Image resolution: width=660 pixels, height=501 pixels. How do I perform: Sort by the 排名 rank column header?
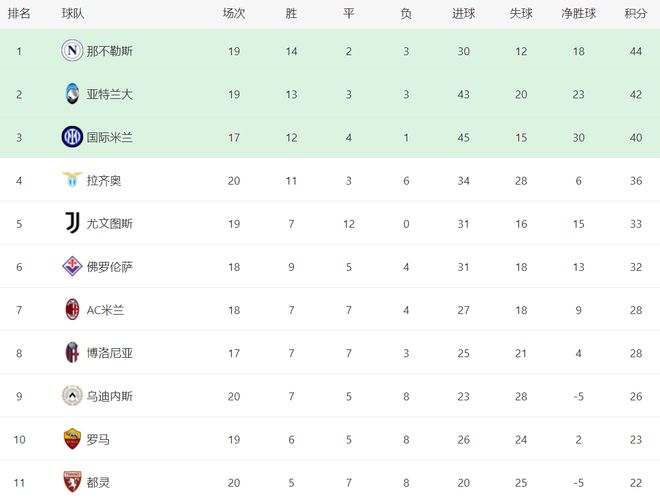click(x=19, y=14)
